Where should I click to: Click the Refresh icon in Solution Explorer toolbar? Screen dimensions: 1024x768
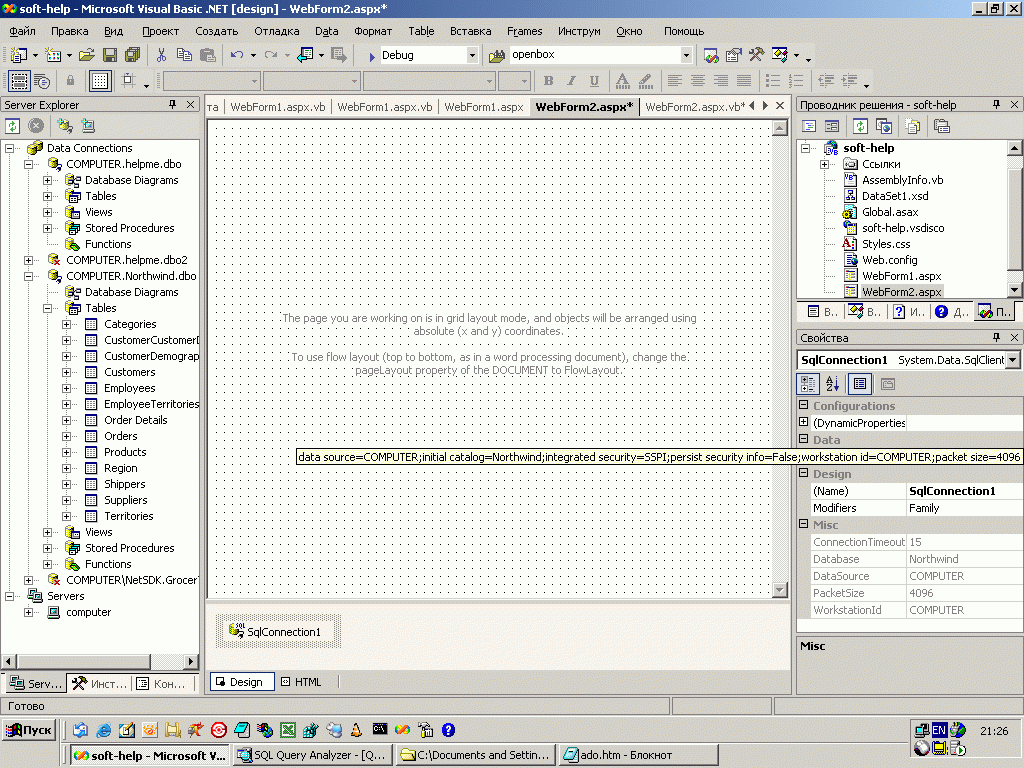pyautogui.click(x=860, y=126)
